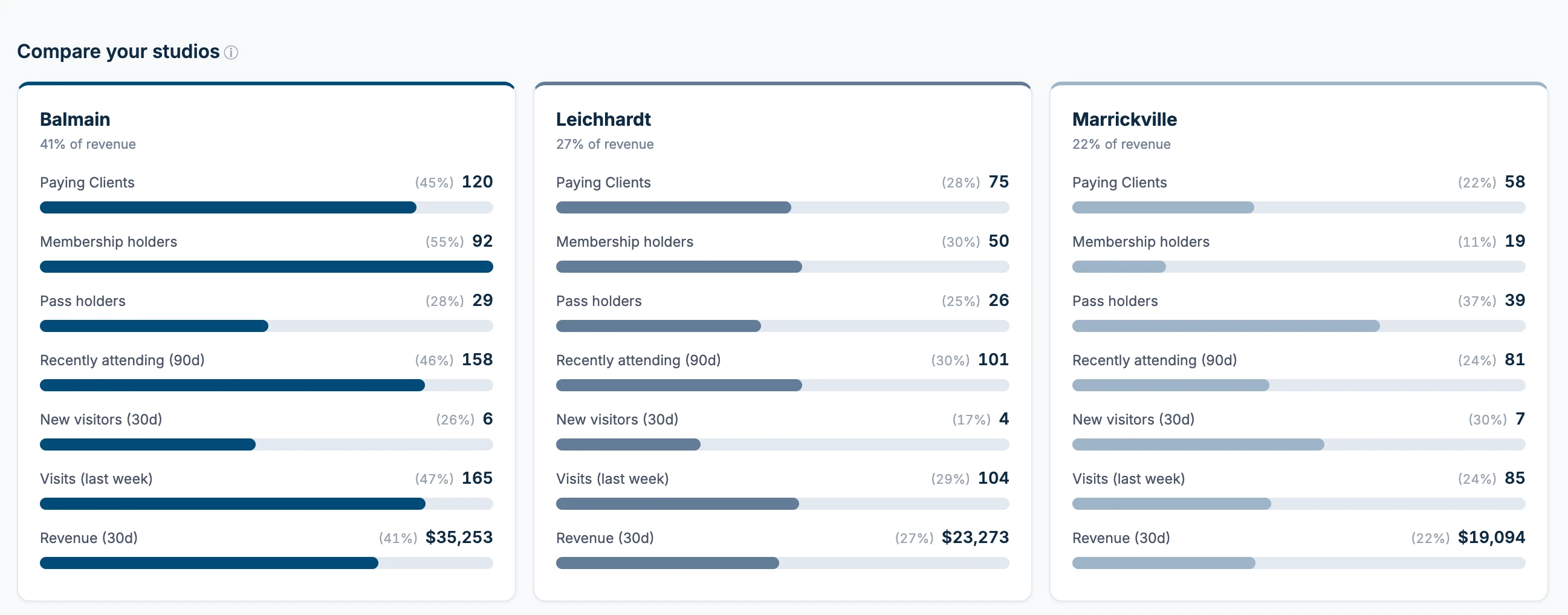The height and width of the screenshot is (615, 1568).
Task: Select Balmain's revenue amount $35,253
Action: 459,537
